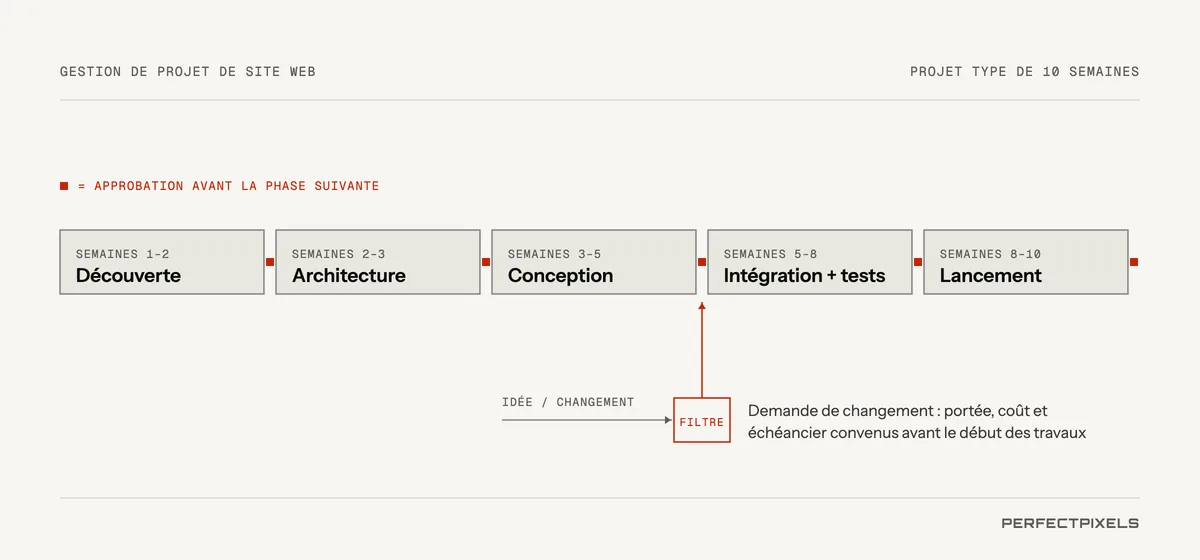This screenshot has width=1200, height=560.
Task: Click the PERFECTPIXELS logo text
Action: click(x=1070, y=523)
